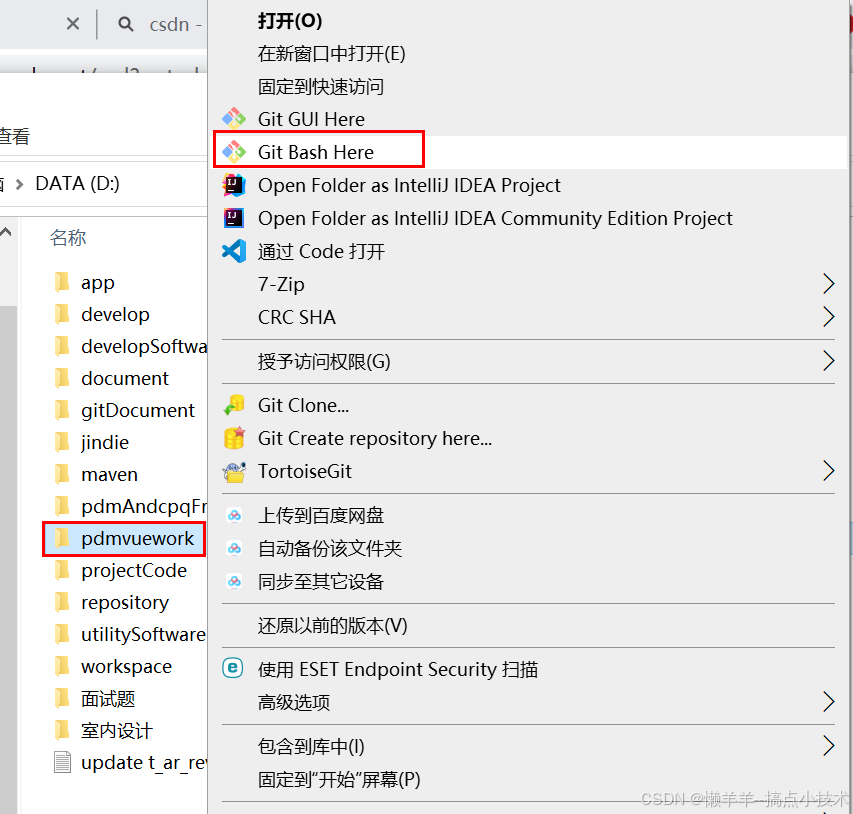Click the jindie folder icon

(62, 442)
